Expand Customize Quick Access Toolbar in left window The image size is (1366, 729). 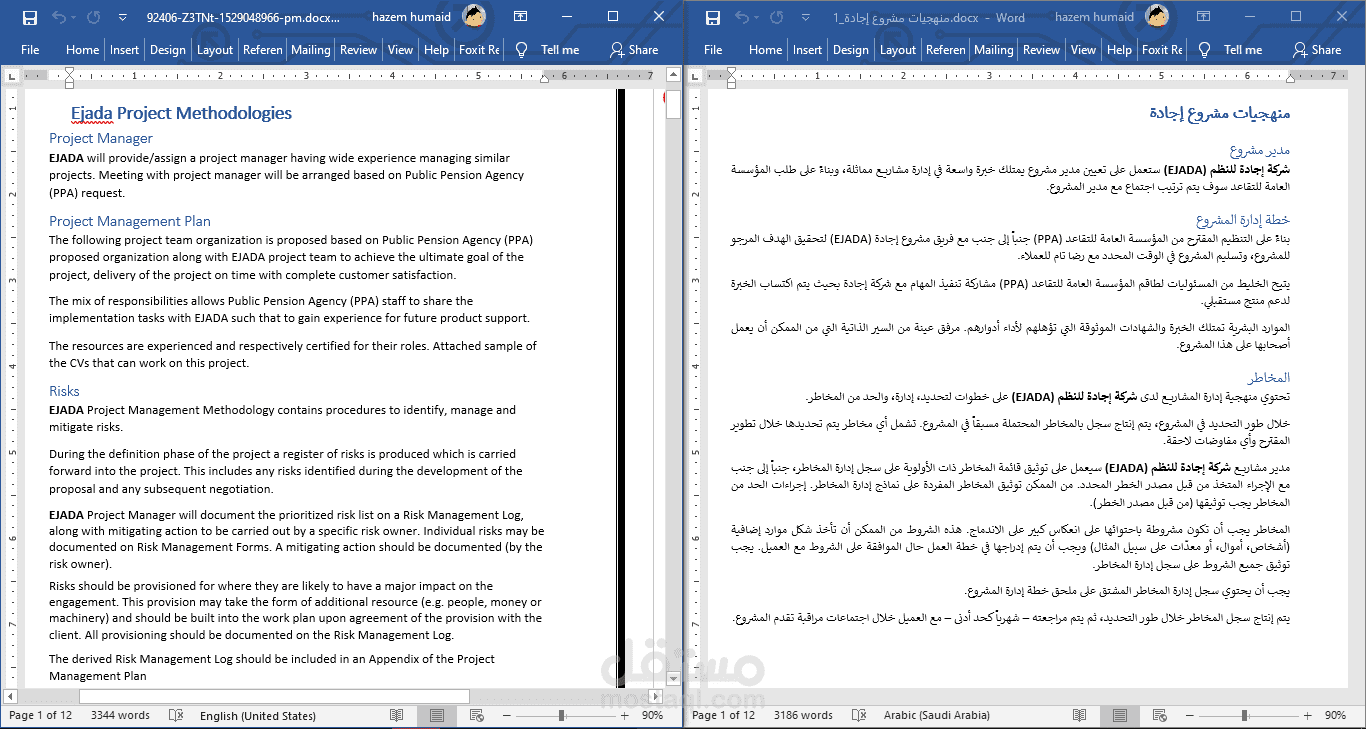pos(122,18)
